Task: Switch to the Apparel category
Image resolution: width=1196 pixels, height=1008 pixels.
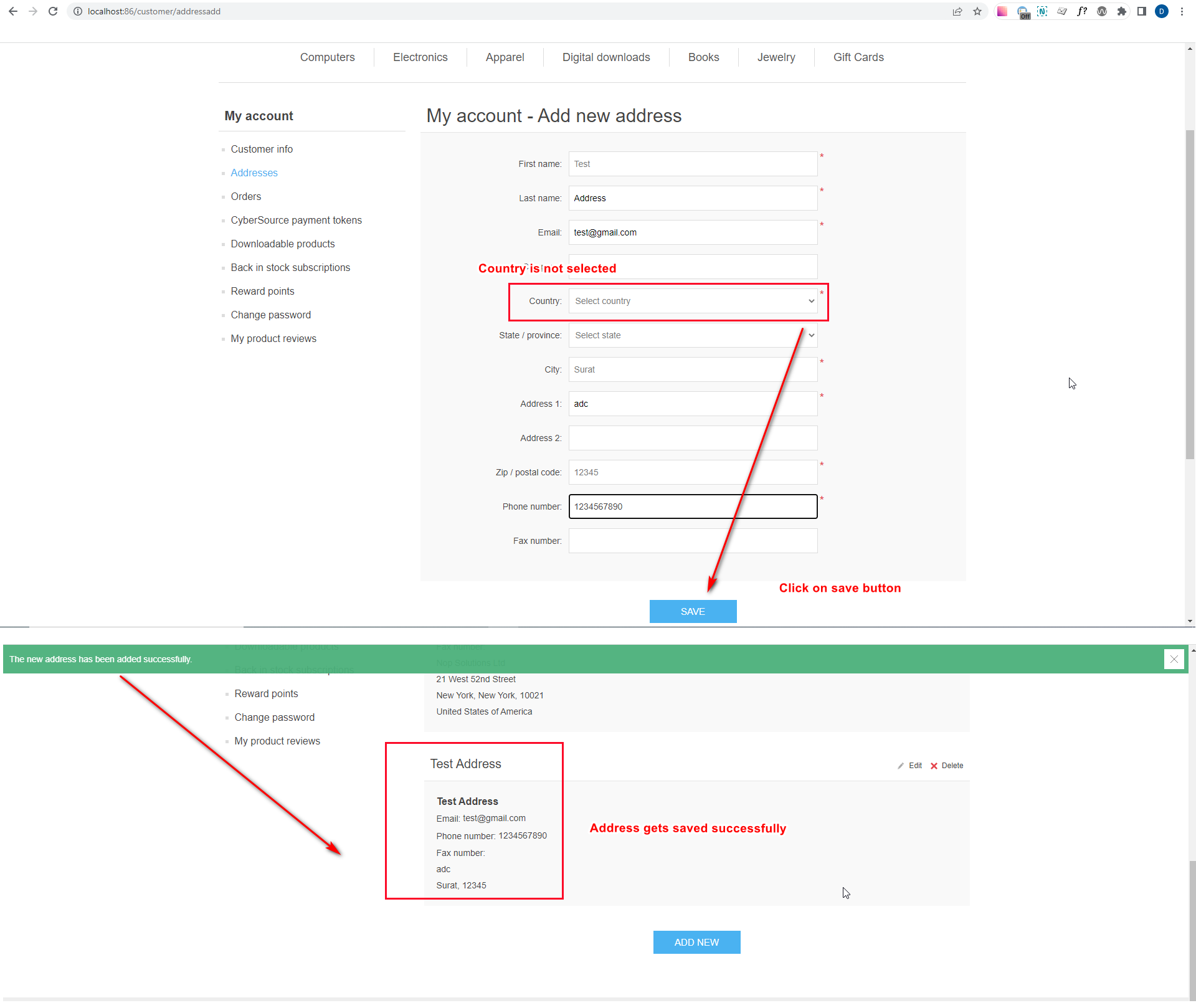Action: (x=505, y=57)
